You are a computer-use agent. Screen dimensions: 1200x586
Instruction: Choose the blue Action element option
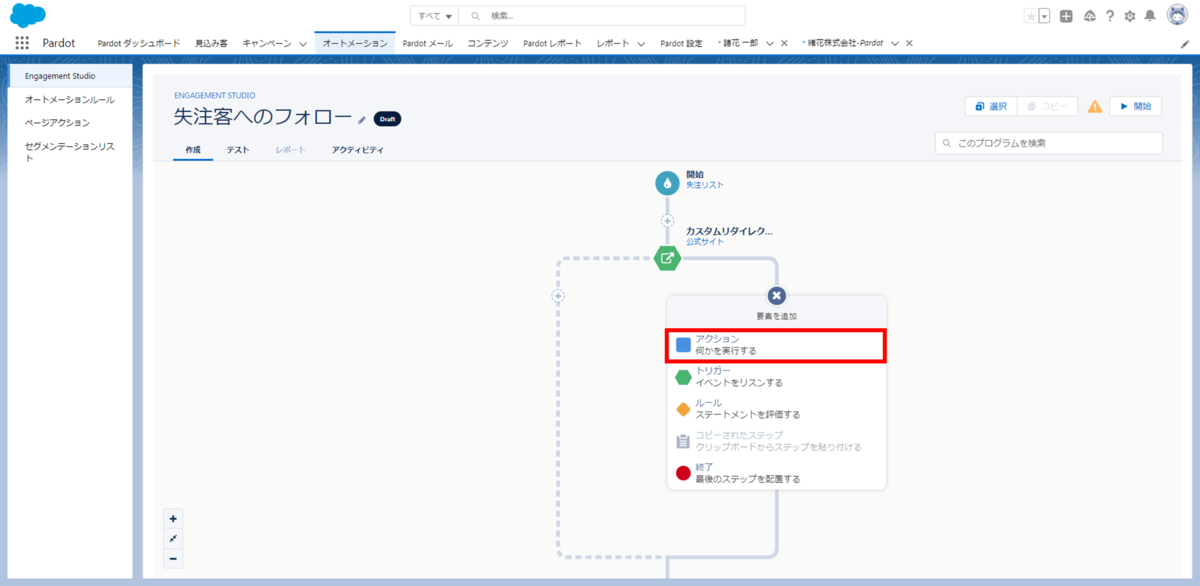(x=776, y=345)
